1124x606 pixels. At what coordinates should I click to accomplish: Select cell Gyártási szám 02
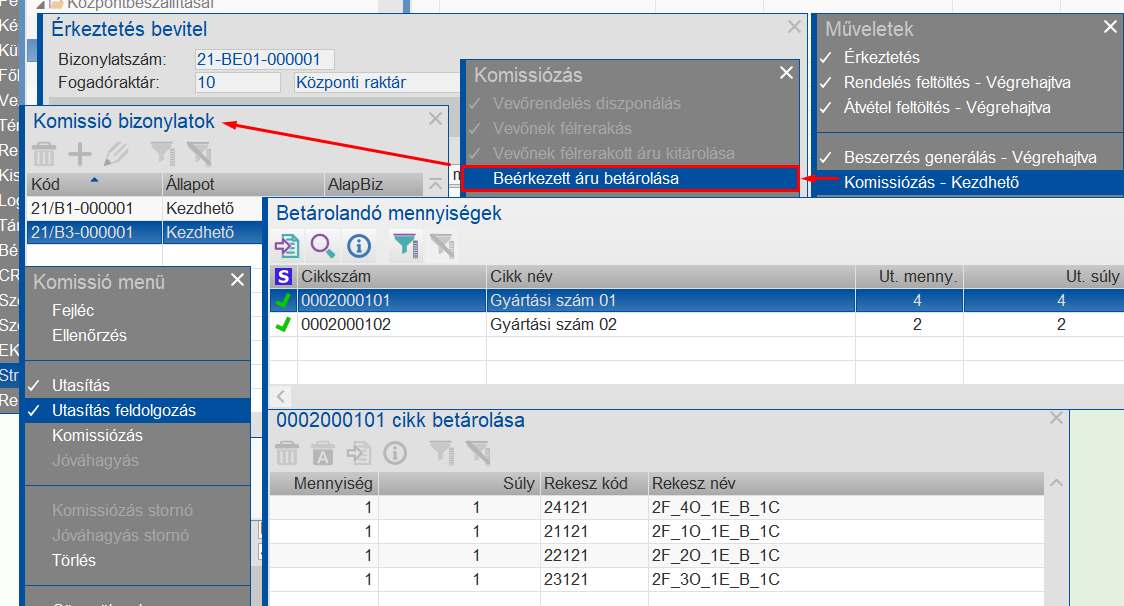pos(671,325)
